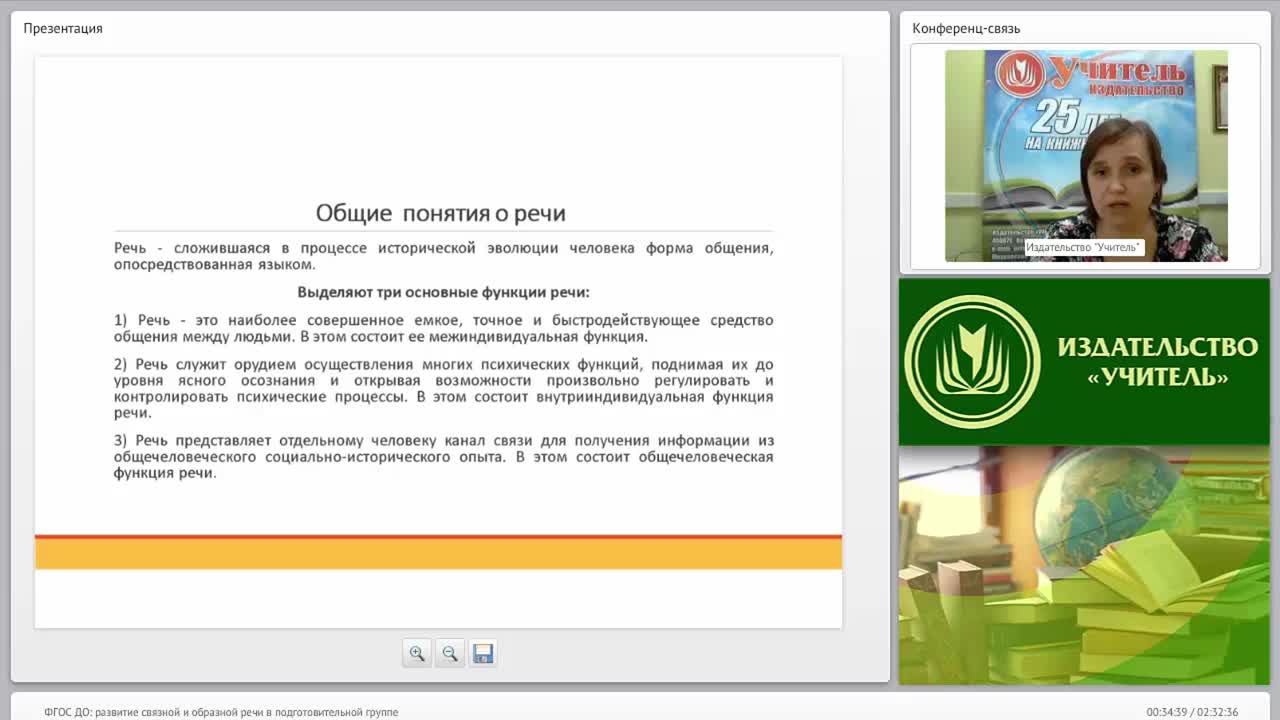The height and width of the screenshot is (720, 1280).
Task: Click the books and globe image
Action: click(x=1084, y=565)
